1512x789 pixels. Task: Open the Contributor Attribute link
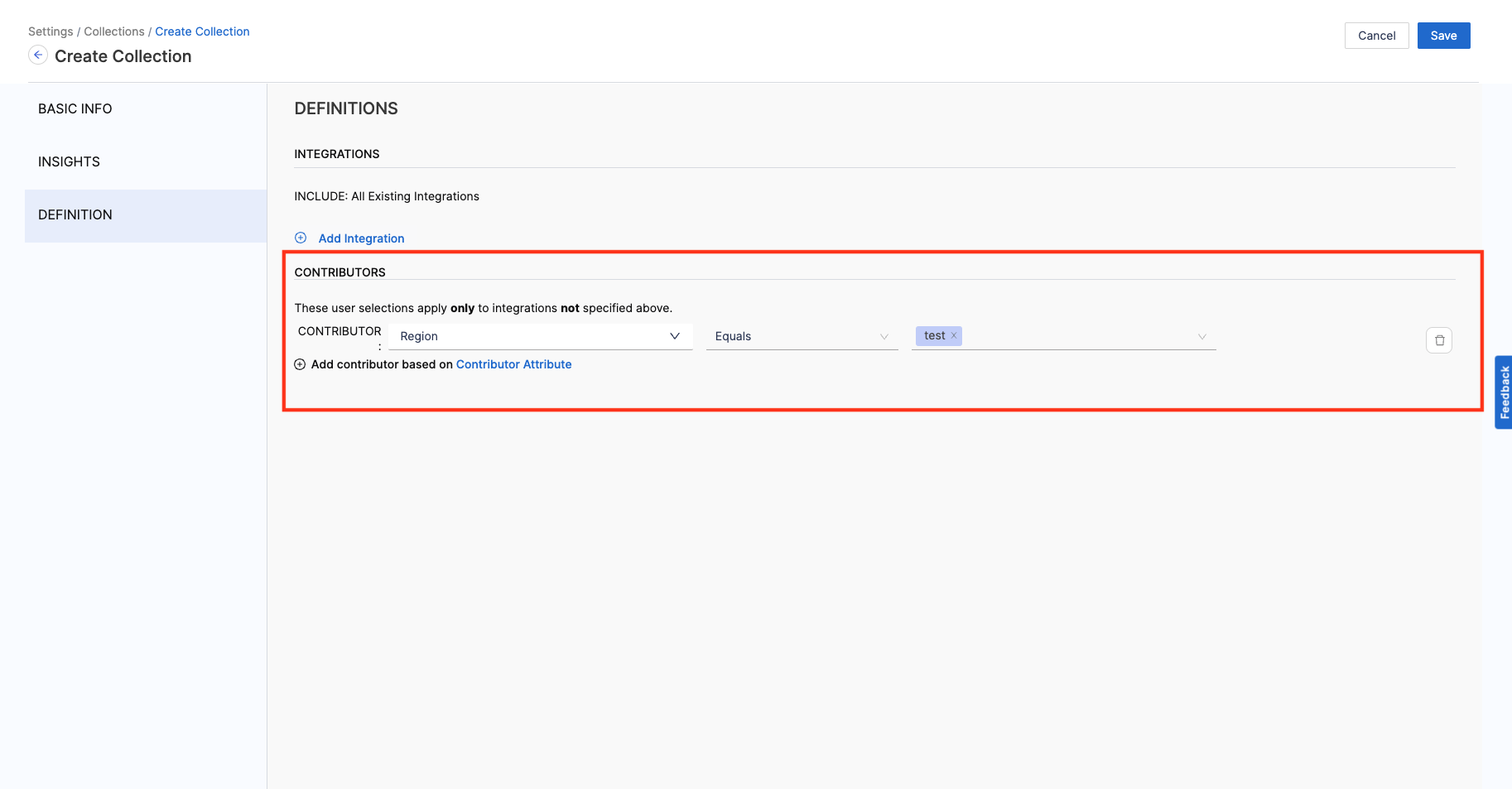[x=513, y=365]
